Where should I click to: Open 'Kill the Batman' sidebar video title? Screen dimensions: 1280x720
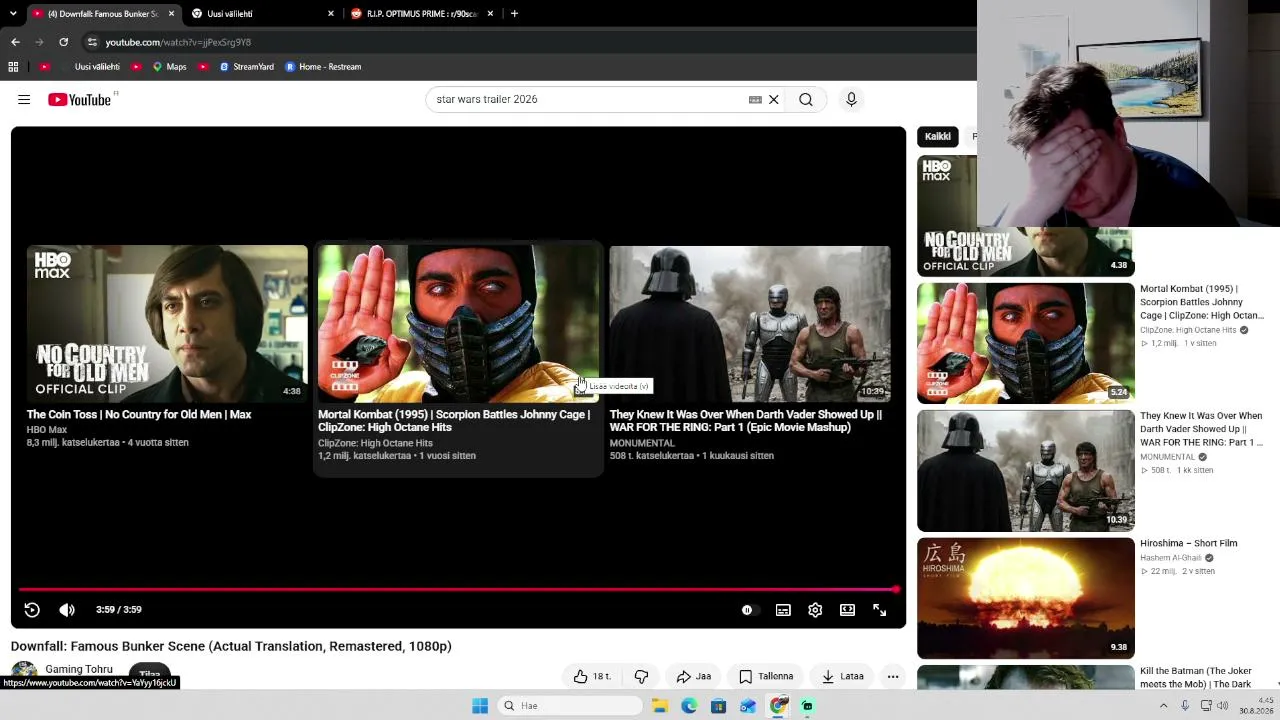[1196, 677]
